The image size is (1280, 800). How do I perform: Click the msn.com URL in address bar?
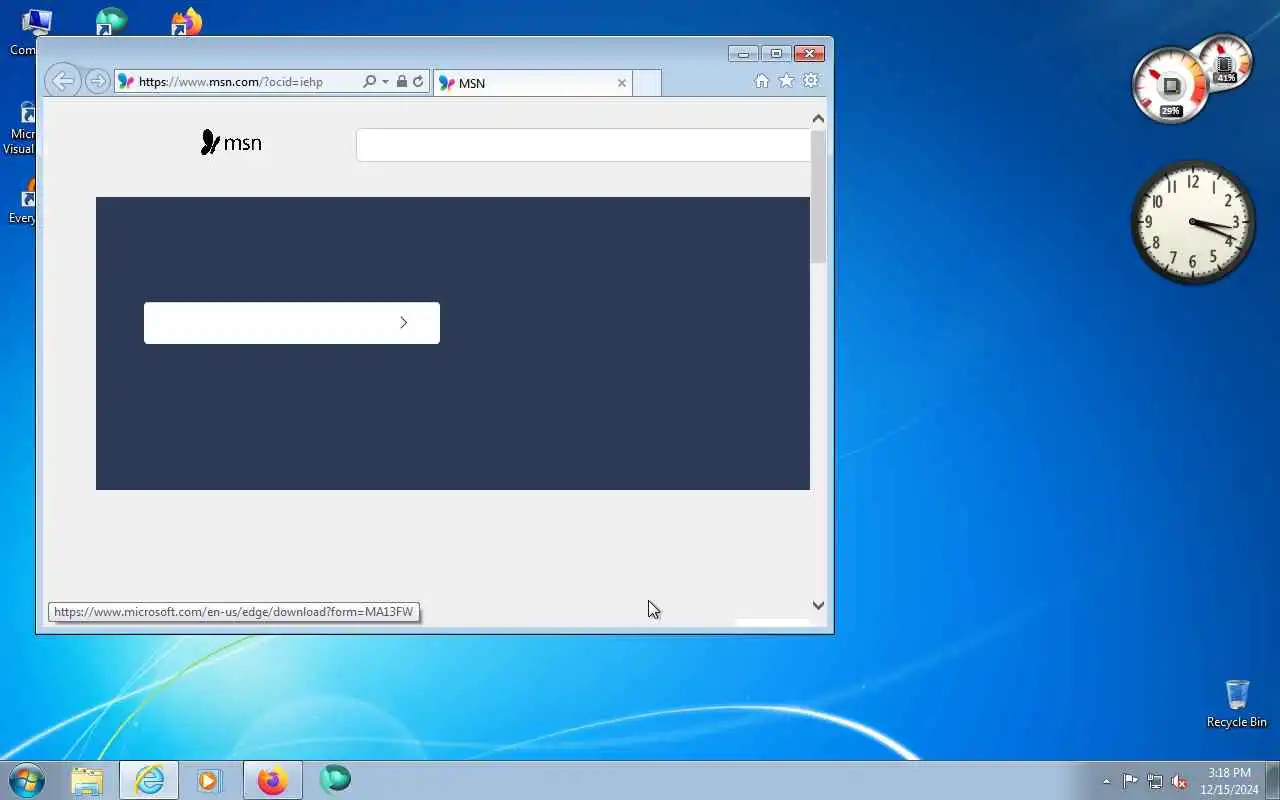[x=231, y=82]
